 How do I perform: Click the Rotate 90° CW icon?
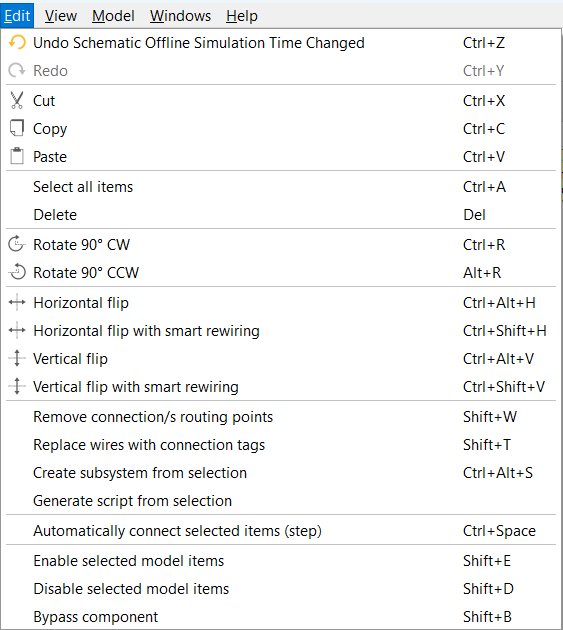click(x=17, y=244)
